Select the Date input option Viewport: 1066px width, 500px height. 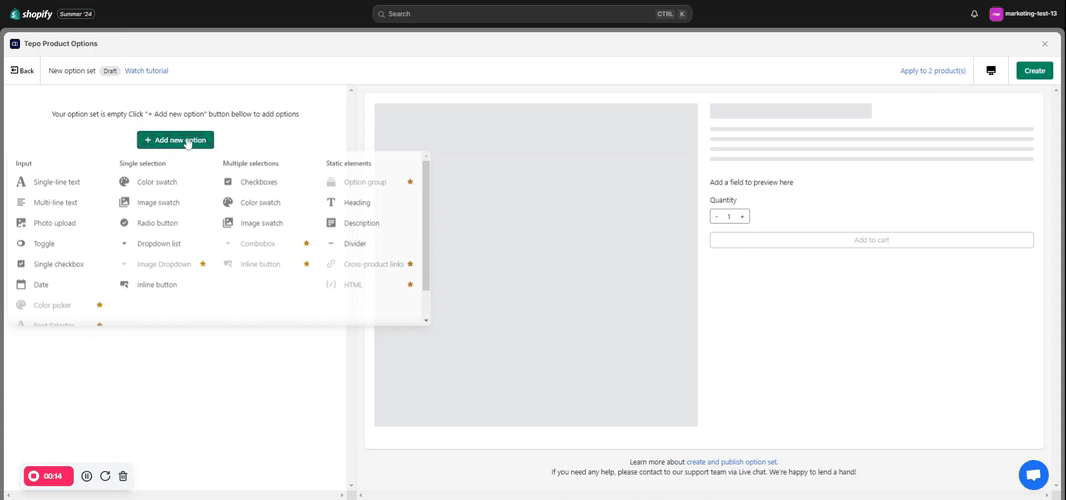(33, 284)
